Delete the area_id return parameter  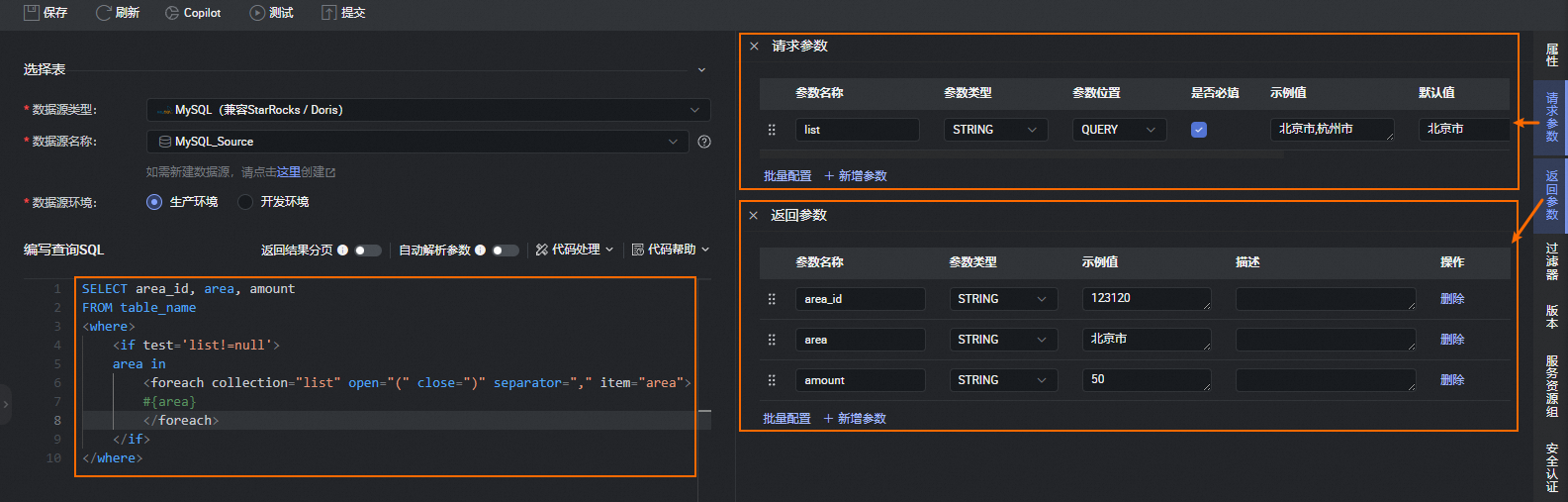[1452, 299]
